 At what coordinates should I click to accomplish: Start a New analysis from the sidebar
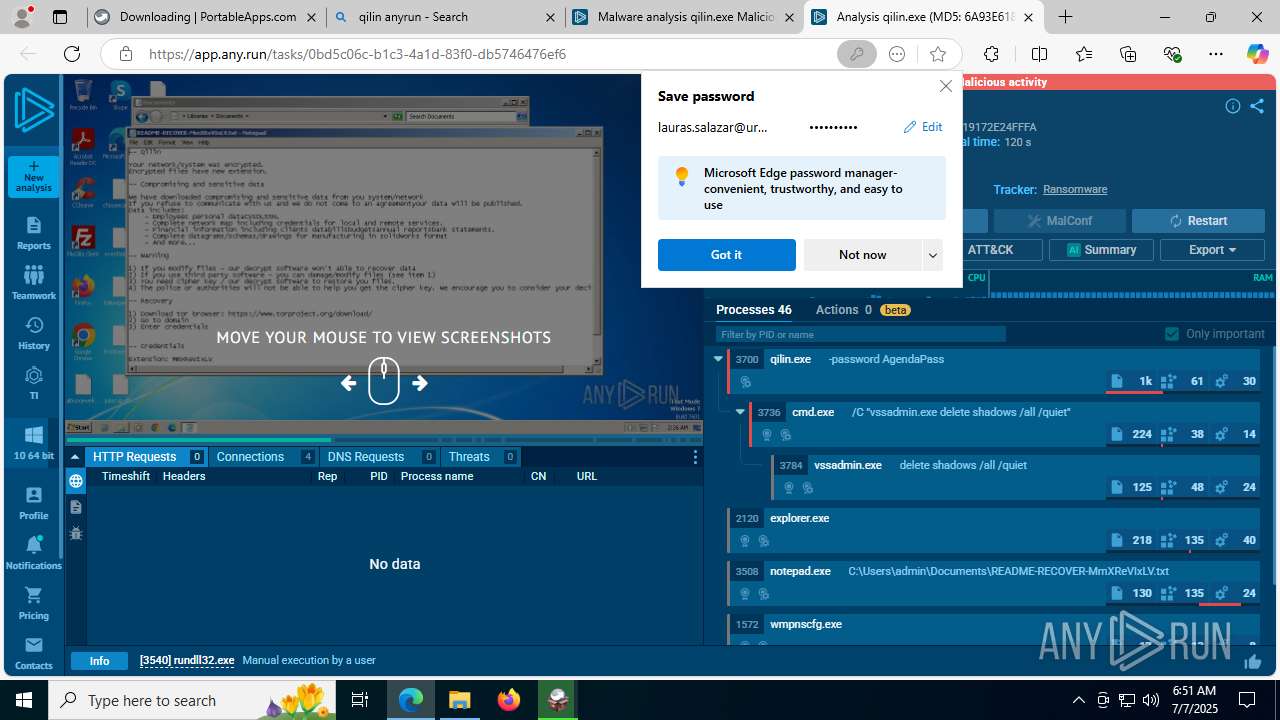click(34, 176)
